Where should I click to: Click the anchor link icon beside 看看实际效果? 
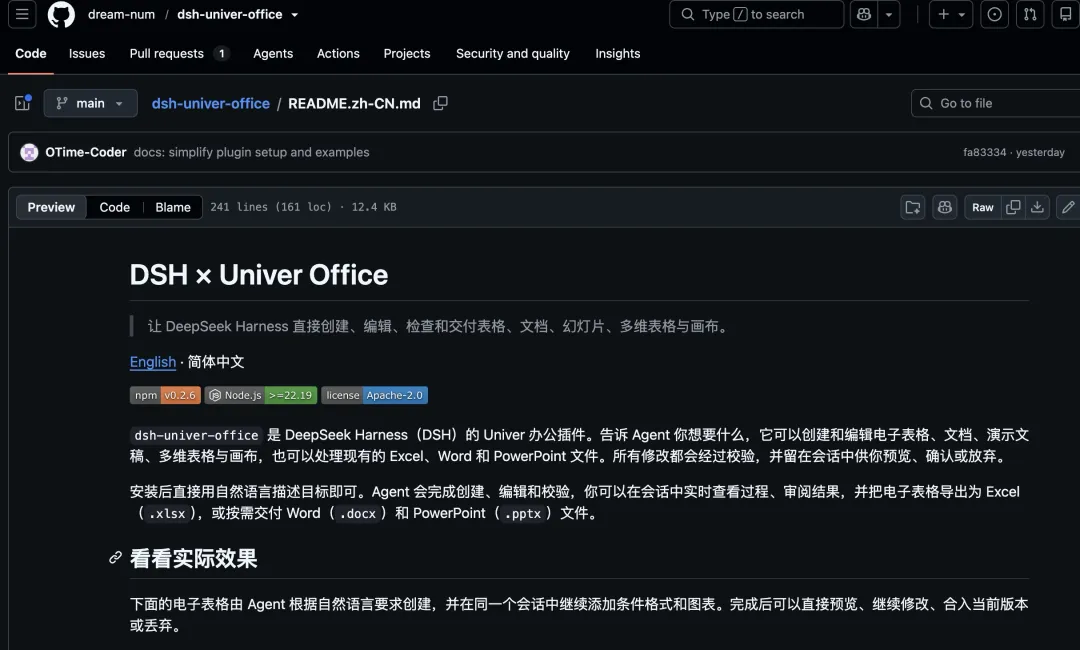point(115,558)
